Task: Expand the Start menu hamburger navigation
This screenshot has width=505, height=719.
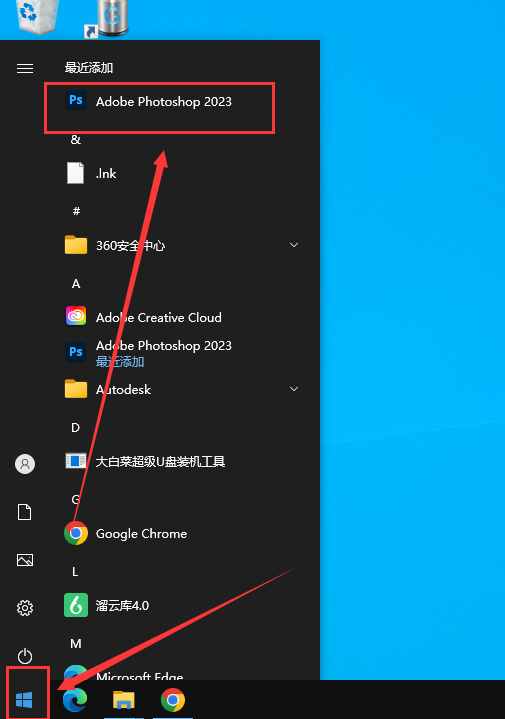Action: pyautogui.click(x=25, y=68)
